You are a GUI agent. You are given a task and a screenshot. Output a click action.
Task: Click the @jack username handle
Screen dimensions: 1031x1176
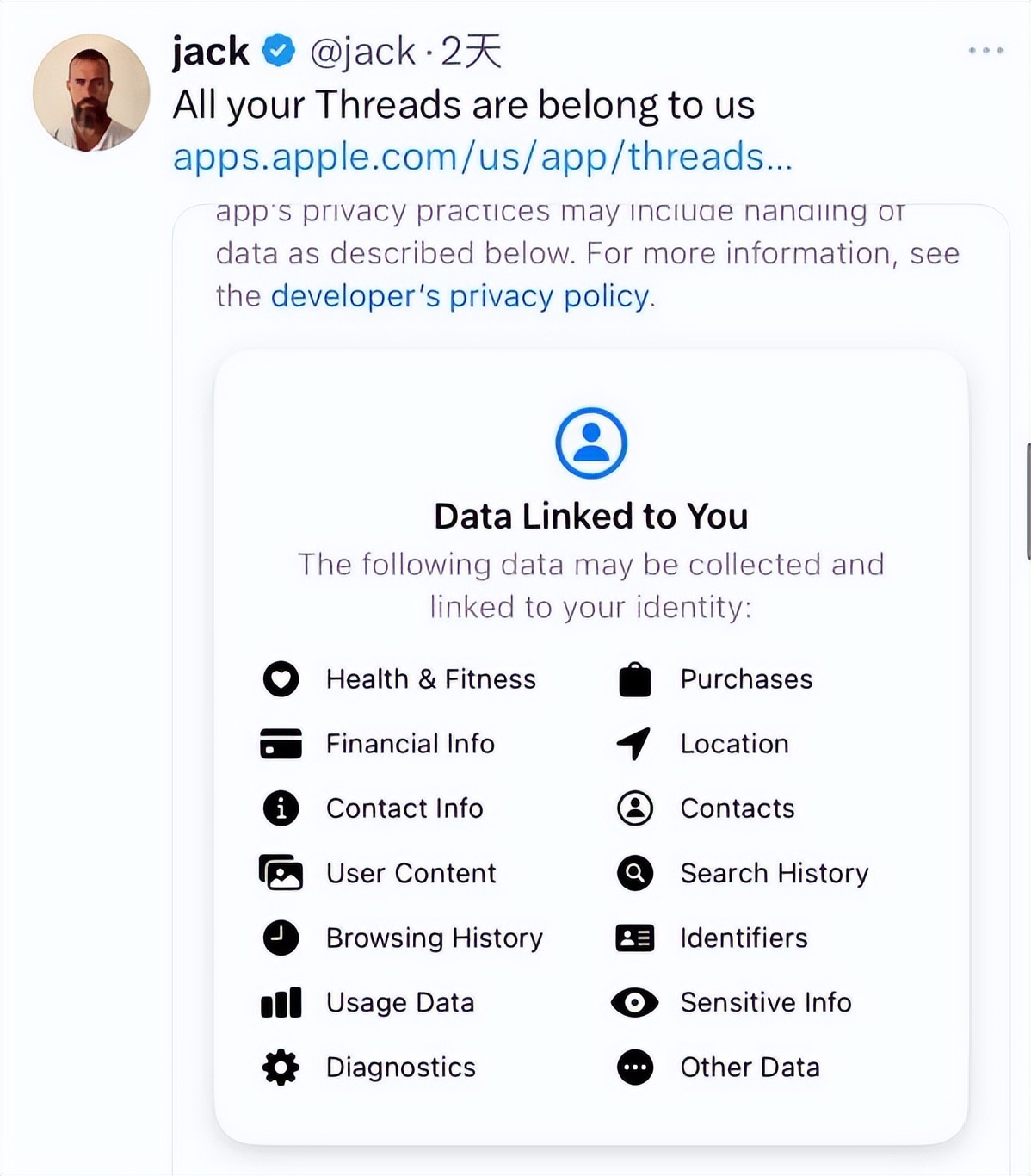pyautogui.click(x=362, y=52)
